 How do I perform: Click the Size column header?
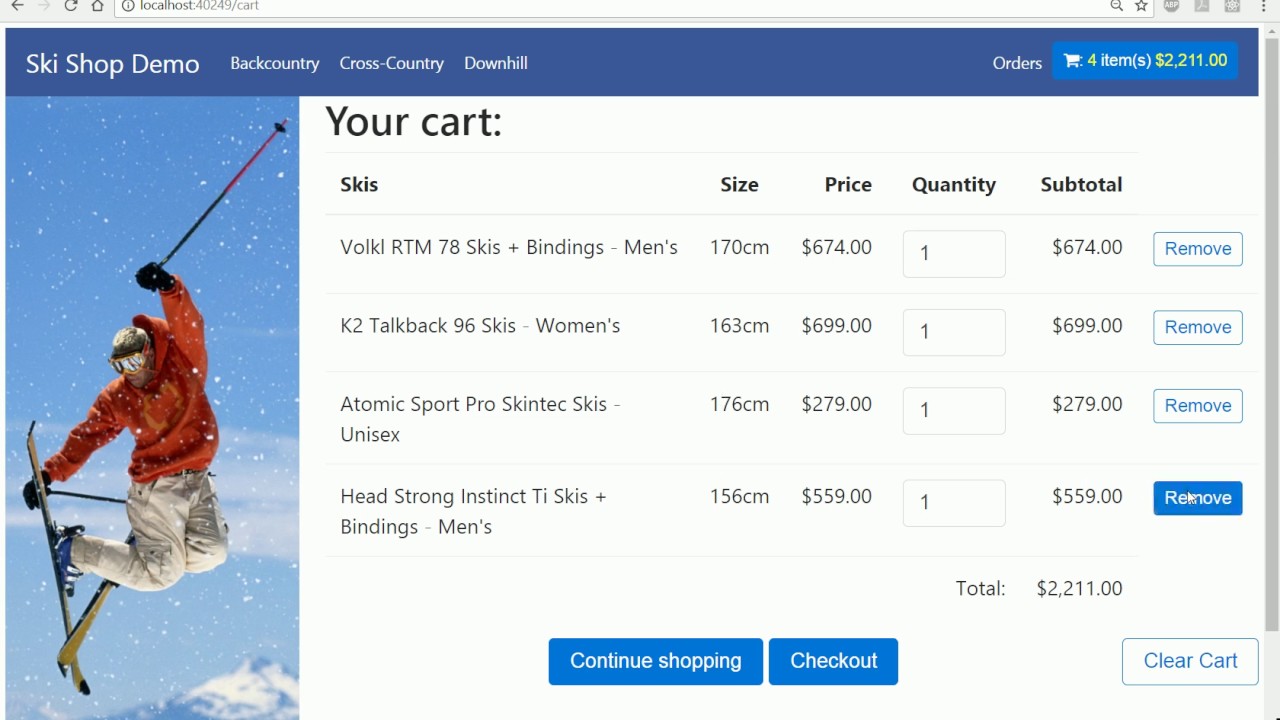(739, 184)
